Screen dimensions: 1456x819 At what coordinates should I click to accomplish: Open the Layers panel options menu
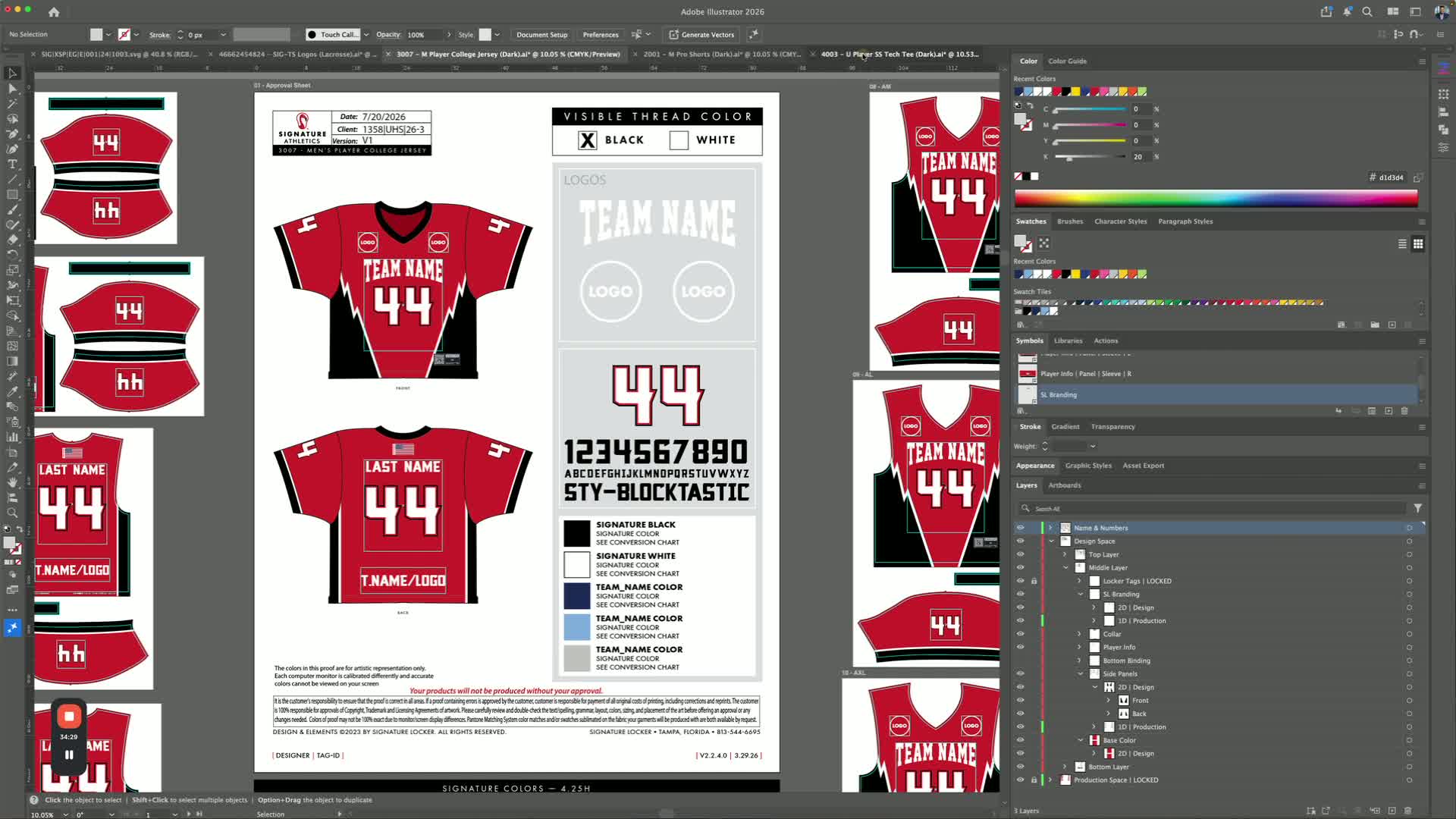pyautogui.click(x=1422, y=485)
